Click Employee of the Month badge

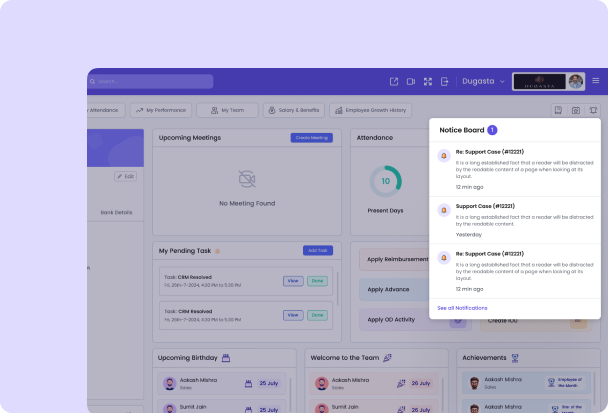565,382
